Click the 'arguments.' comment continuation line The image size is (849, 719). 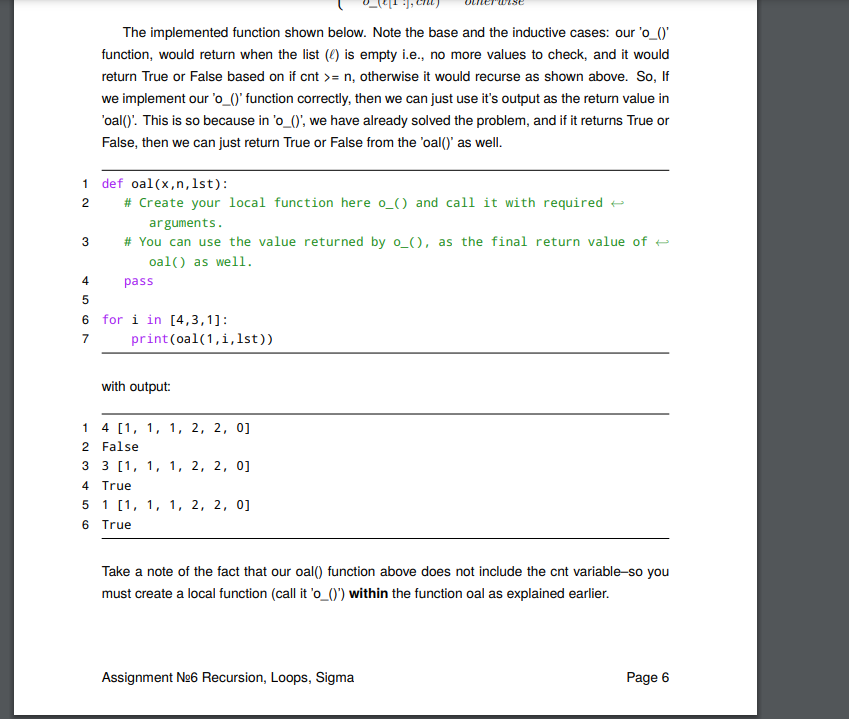tap(186, 223)
